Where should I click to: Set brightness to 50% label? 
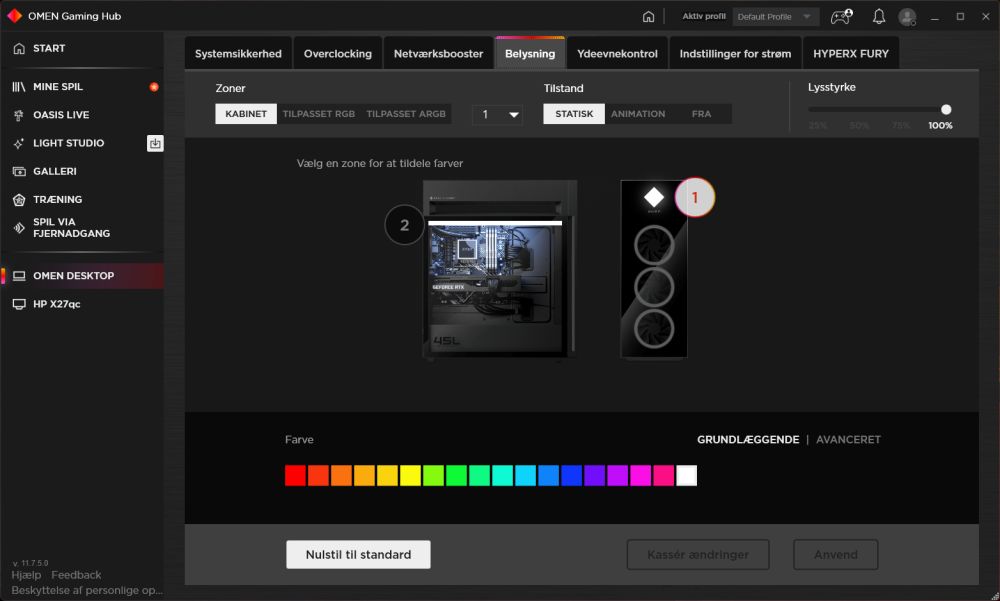[859, 126]
